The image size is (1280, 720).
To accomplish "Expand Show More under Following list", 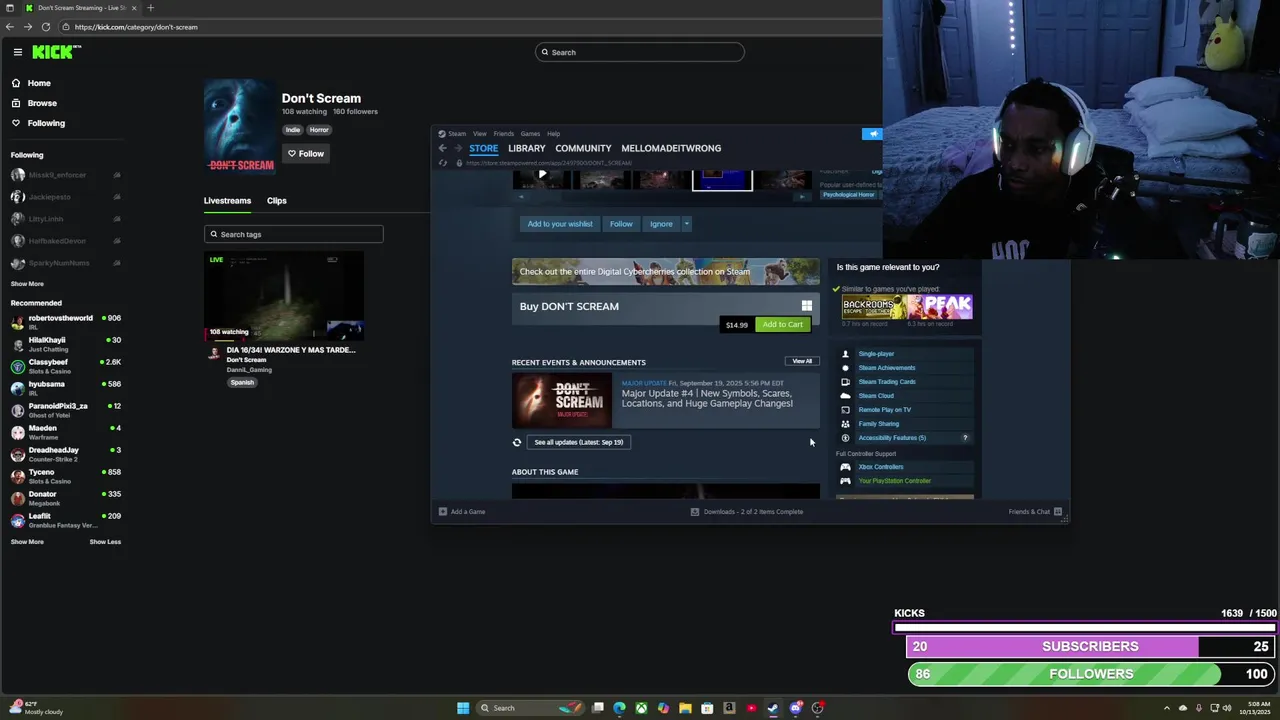I will pos(27,284).
